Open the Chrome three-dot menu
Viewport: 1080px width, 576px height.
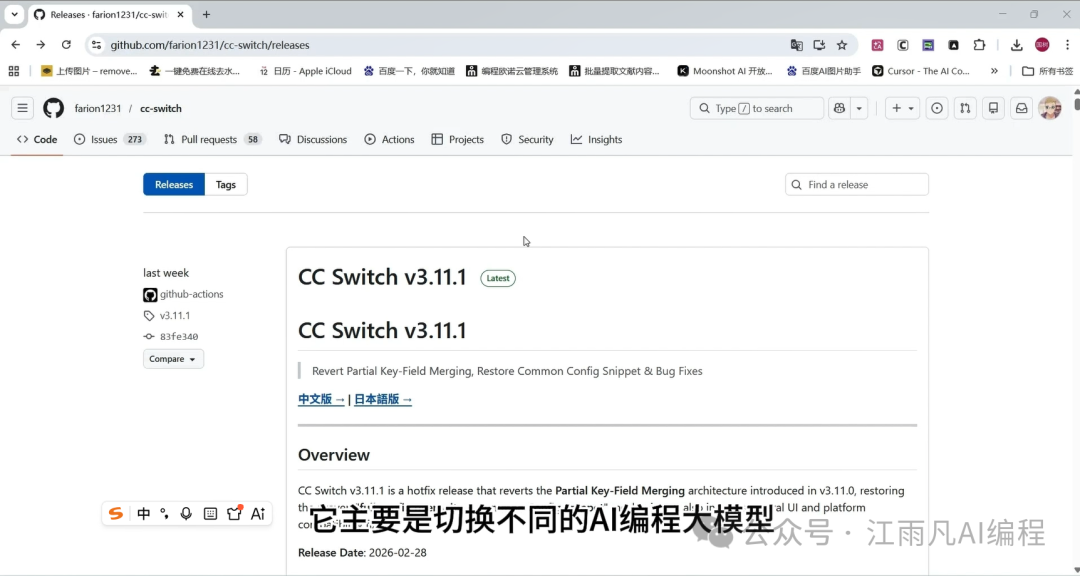[1066, 45]
